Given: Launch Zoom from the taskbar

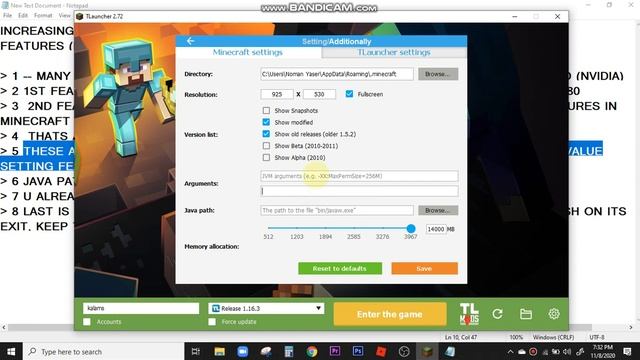Looking at the screenshot, I should [243, 351].
